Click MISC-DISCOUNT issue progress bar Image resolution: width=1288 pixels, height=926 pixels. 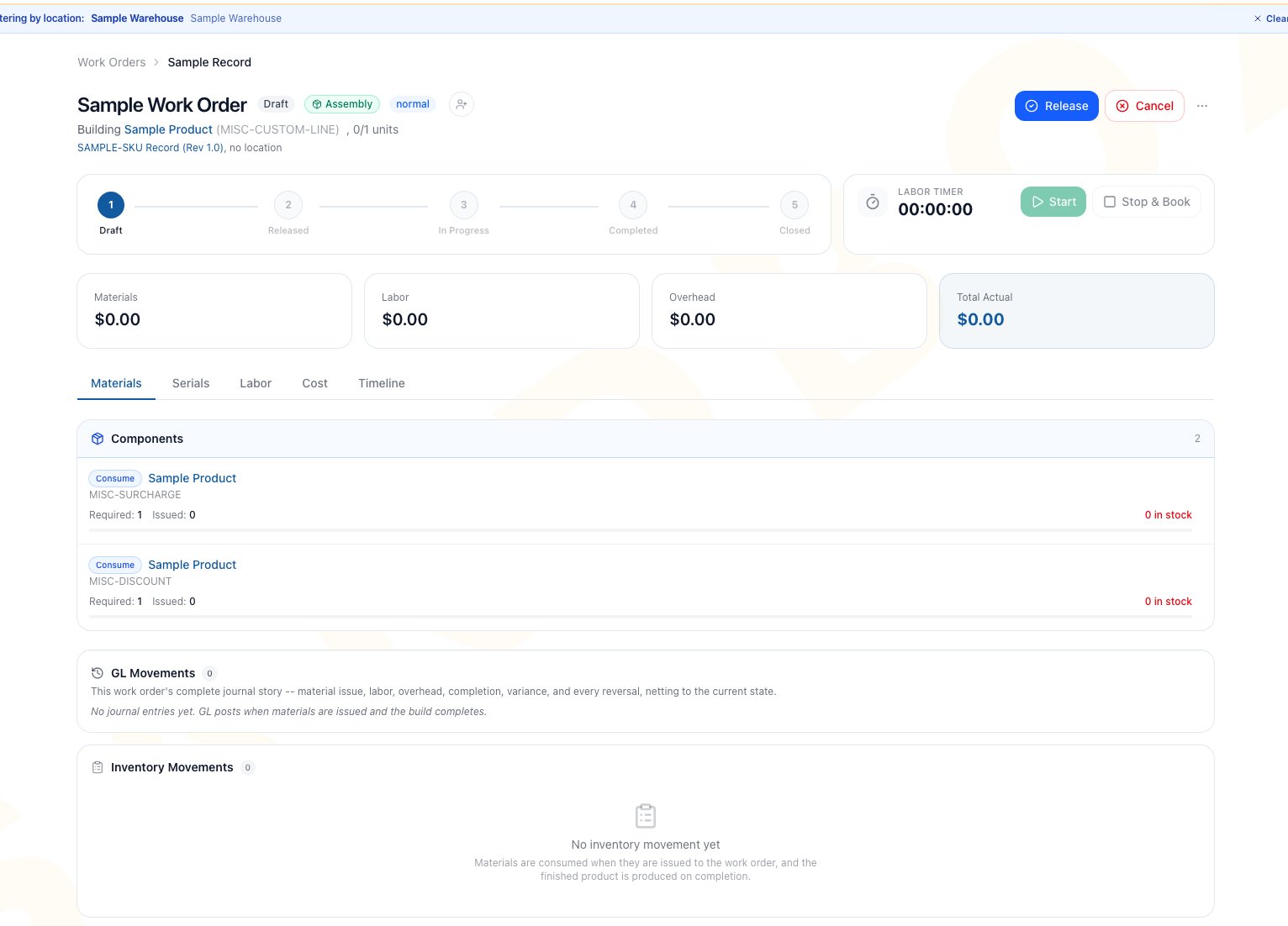[641, 617]
